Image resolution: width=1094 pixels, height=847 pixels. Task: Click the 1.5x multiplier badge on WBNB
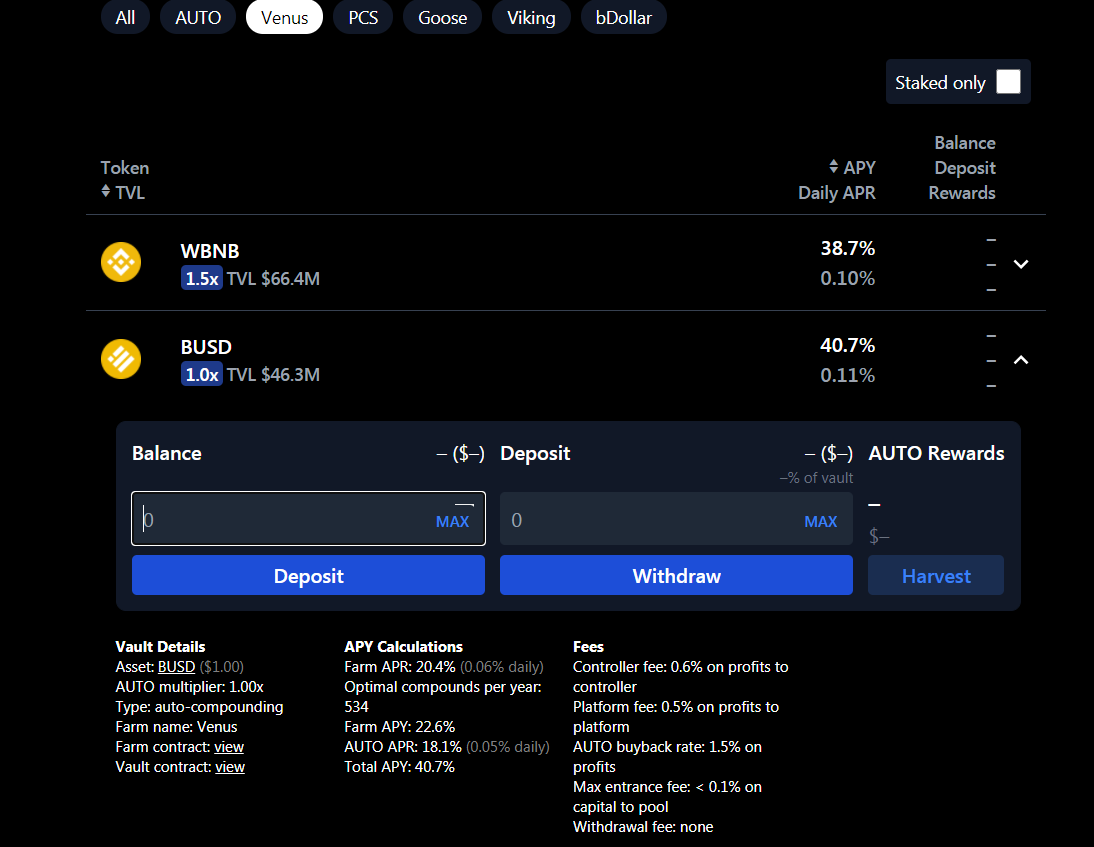(202, 278)
